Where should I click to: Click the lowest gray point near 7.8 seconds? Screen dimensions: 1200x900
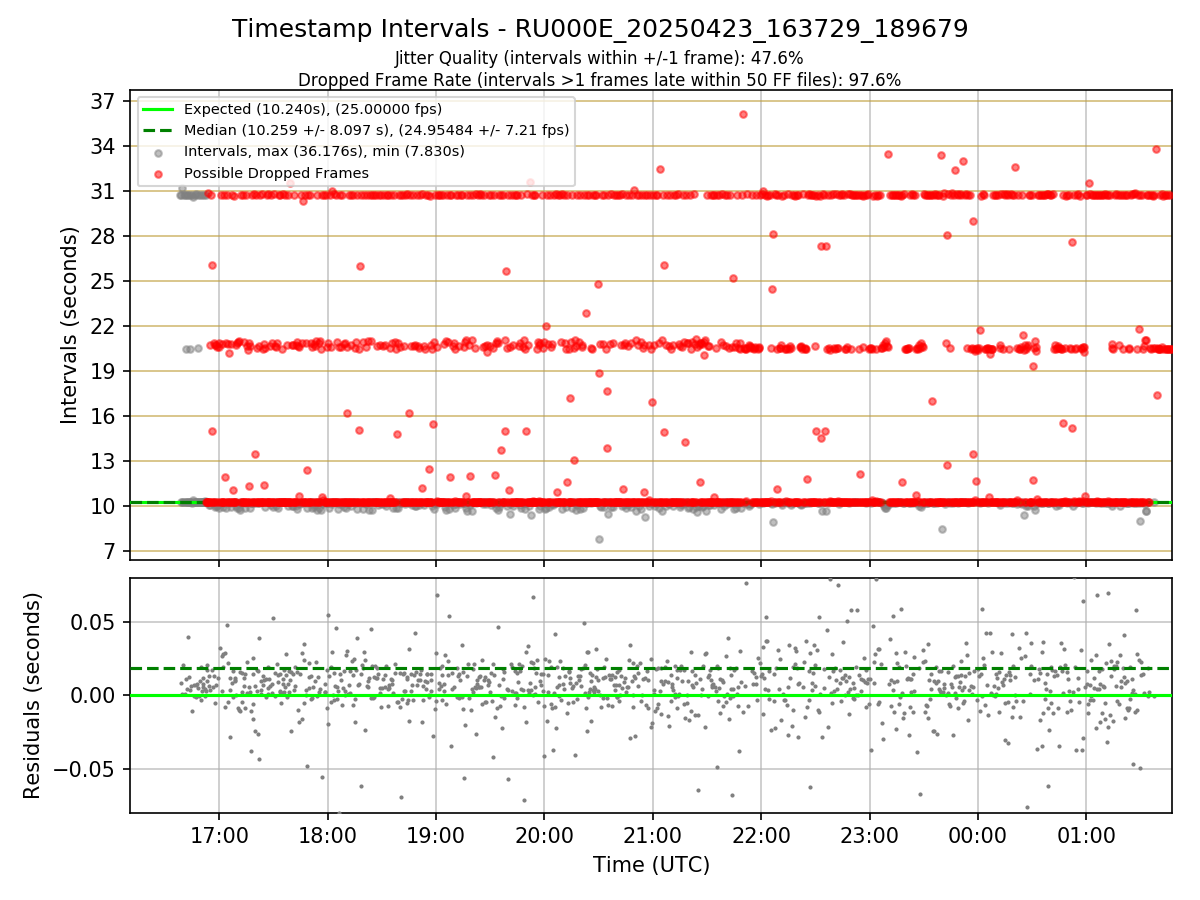(x=599, y=539)
